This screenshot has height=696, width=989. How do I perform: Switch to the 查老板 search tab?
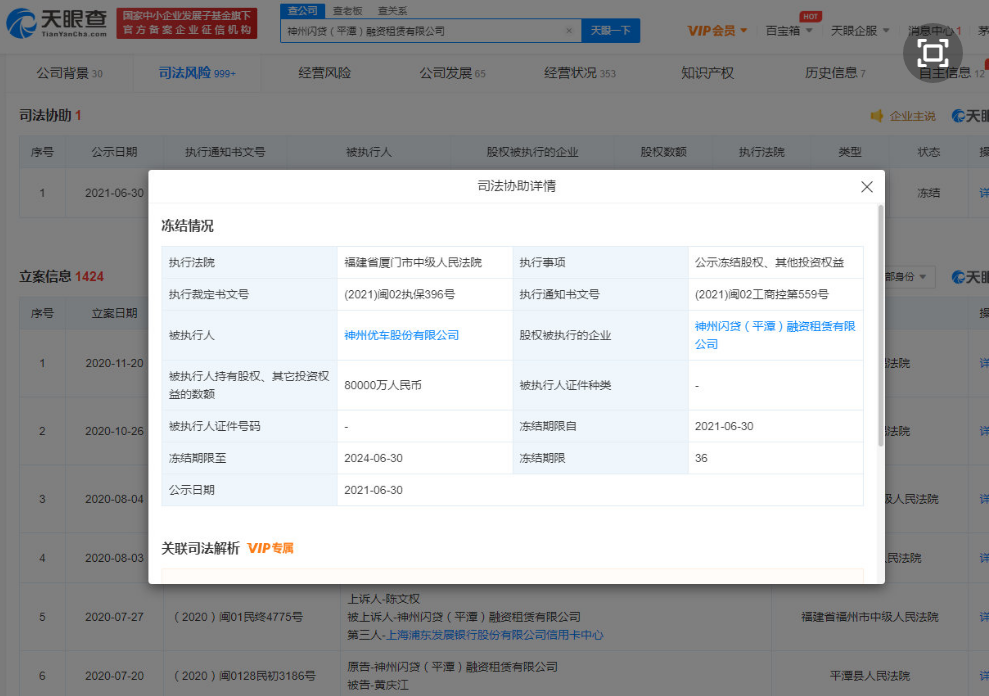click(348, 11)
